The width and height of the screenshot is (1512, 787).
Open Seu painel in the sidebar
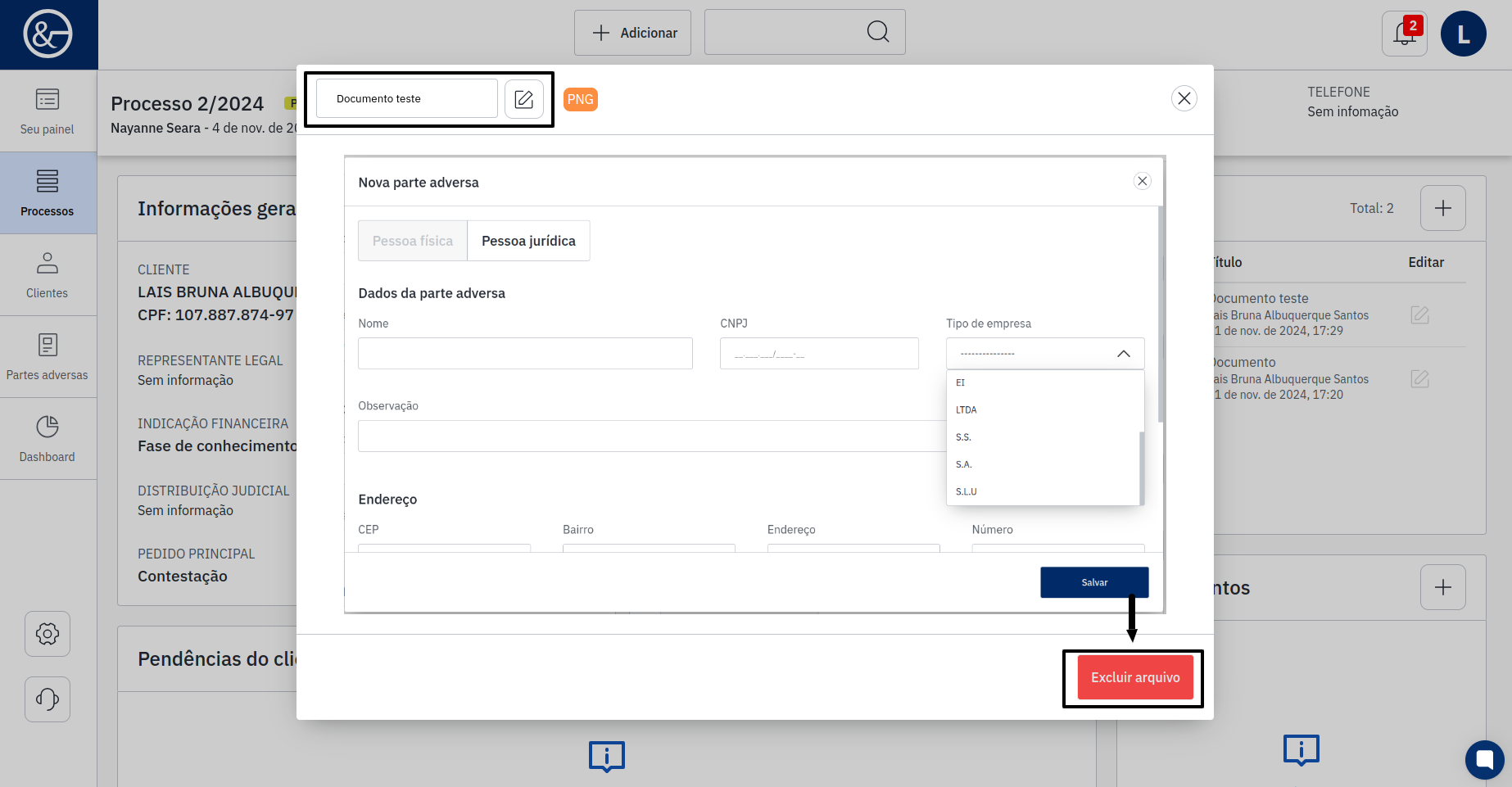[48, 111]
